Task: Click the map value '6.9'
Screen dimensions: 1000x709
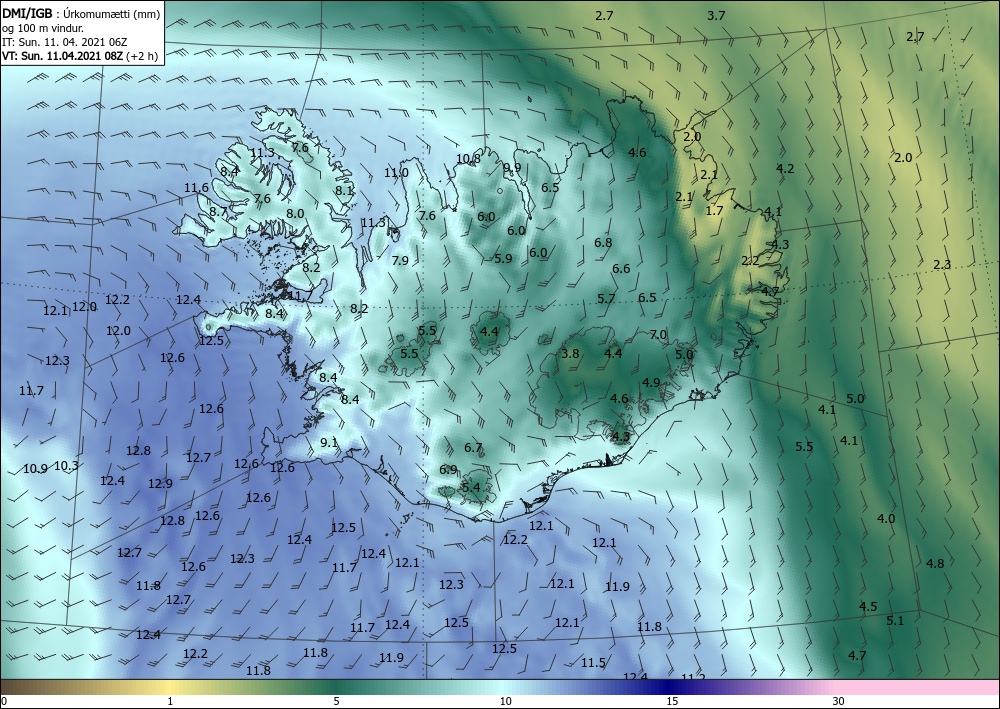Action: 448,469
